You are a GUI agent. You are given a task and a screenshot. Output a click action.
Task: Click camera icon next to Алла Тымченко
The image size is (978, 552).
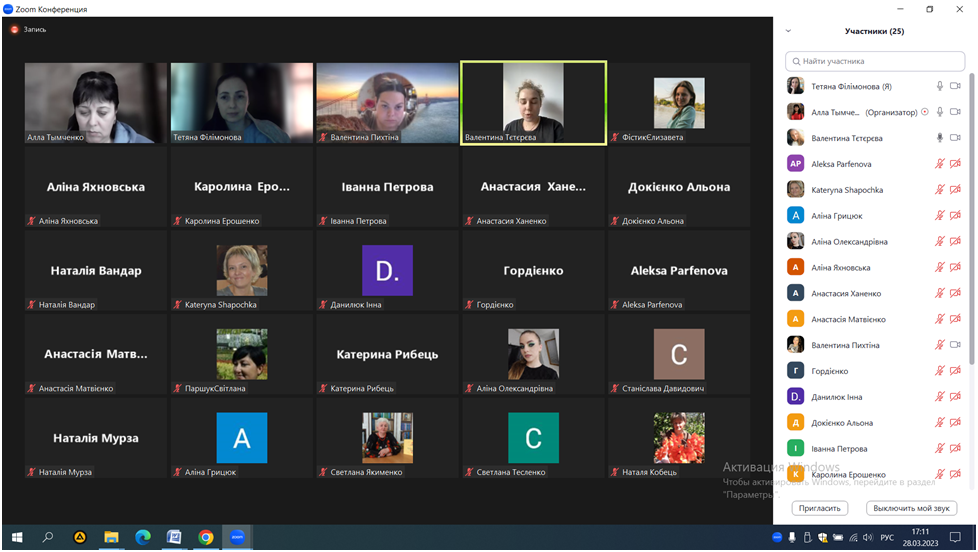(x=955, y=112)
